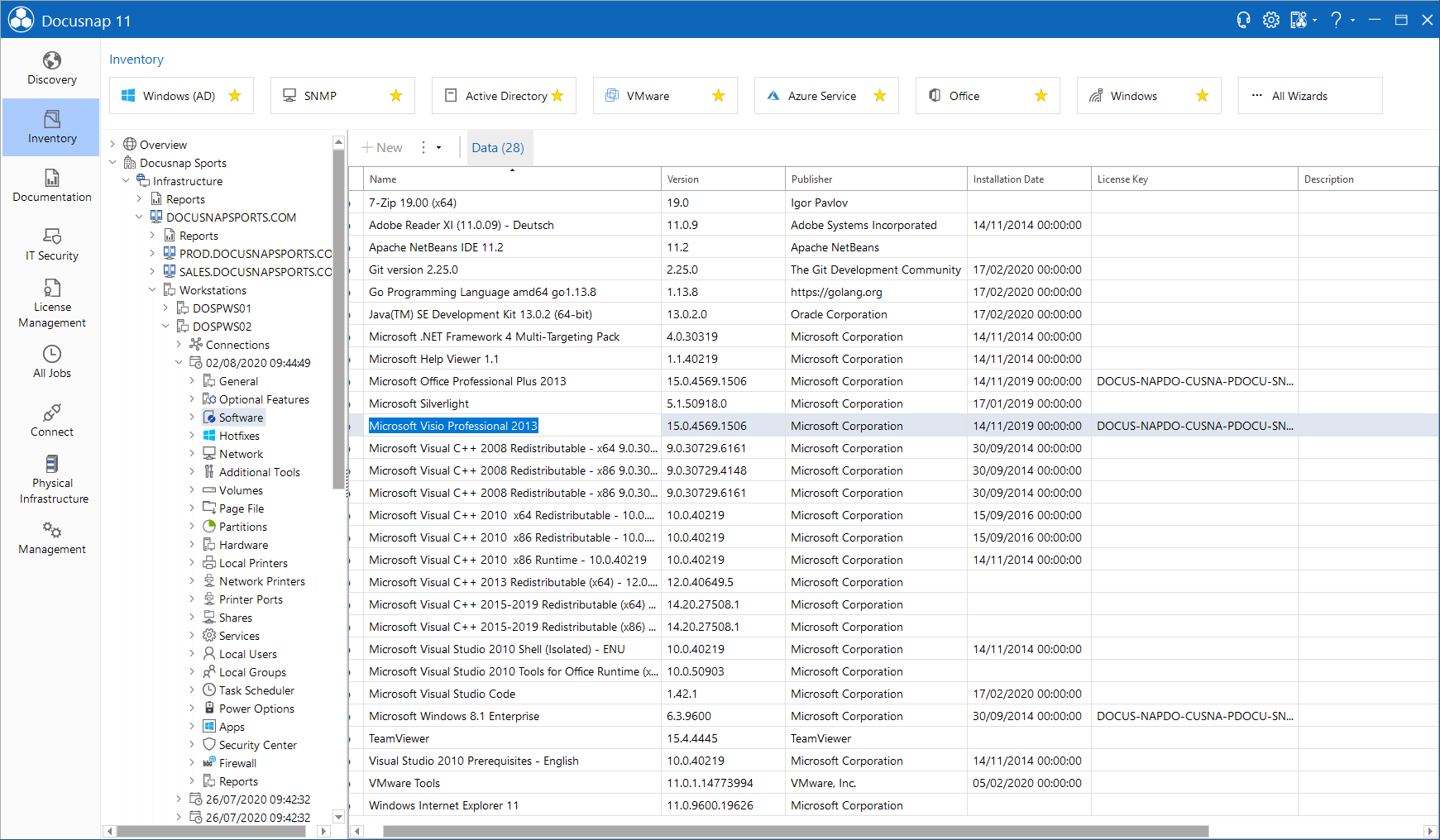Toggle favorite star on Azure Service wizard
The image size is (1440, 840).
(880, 96)
